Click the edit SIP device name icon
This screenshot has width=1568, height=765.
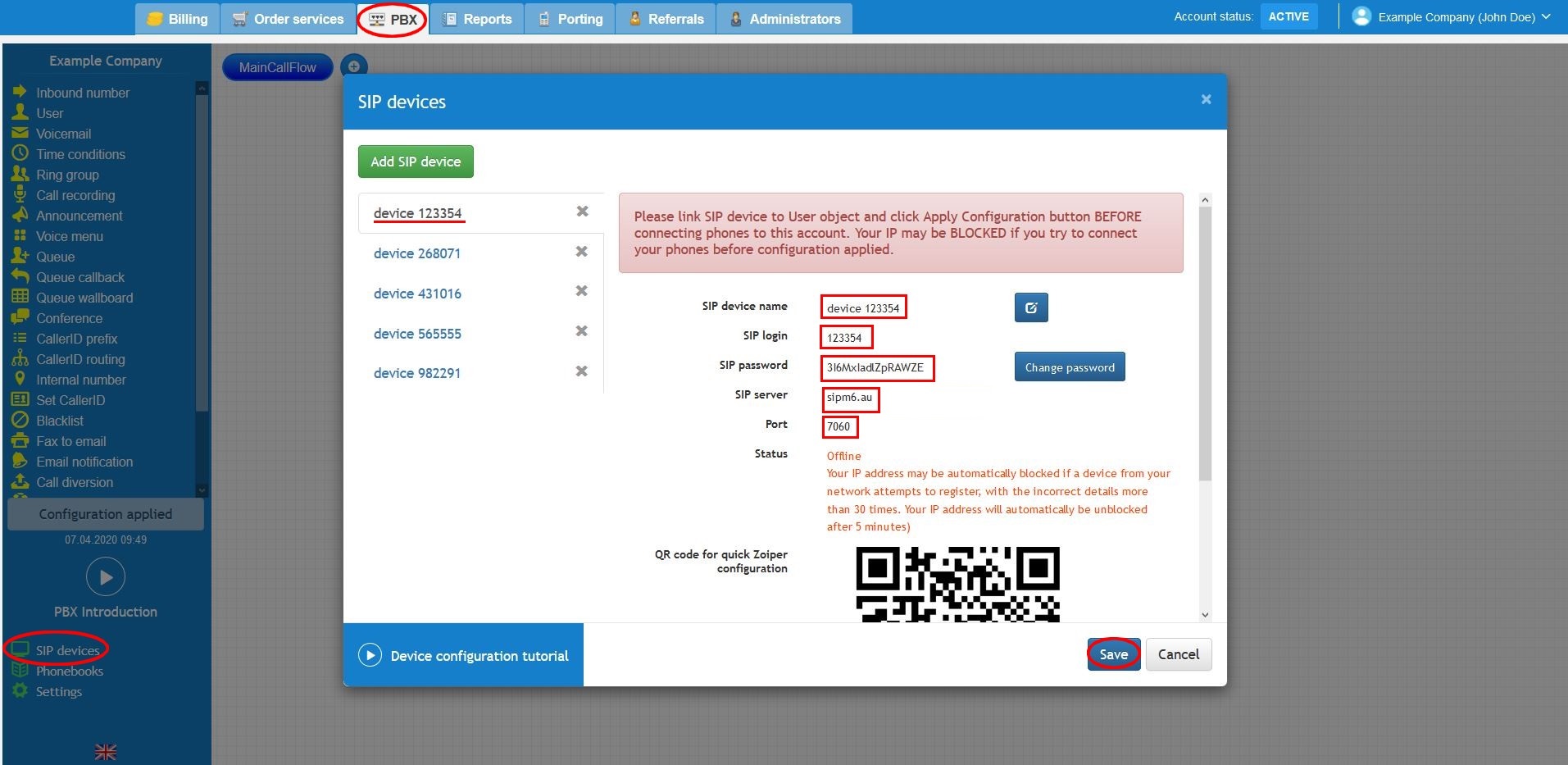click(x=1030, y=307)
